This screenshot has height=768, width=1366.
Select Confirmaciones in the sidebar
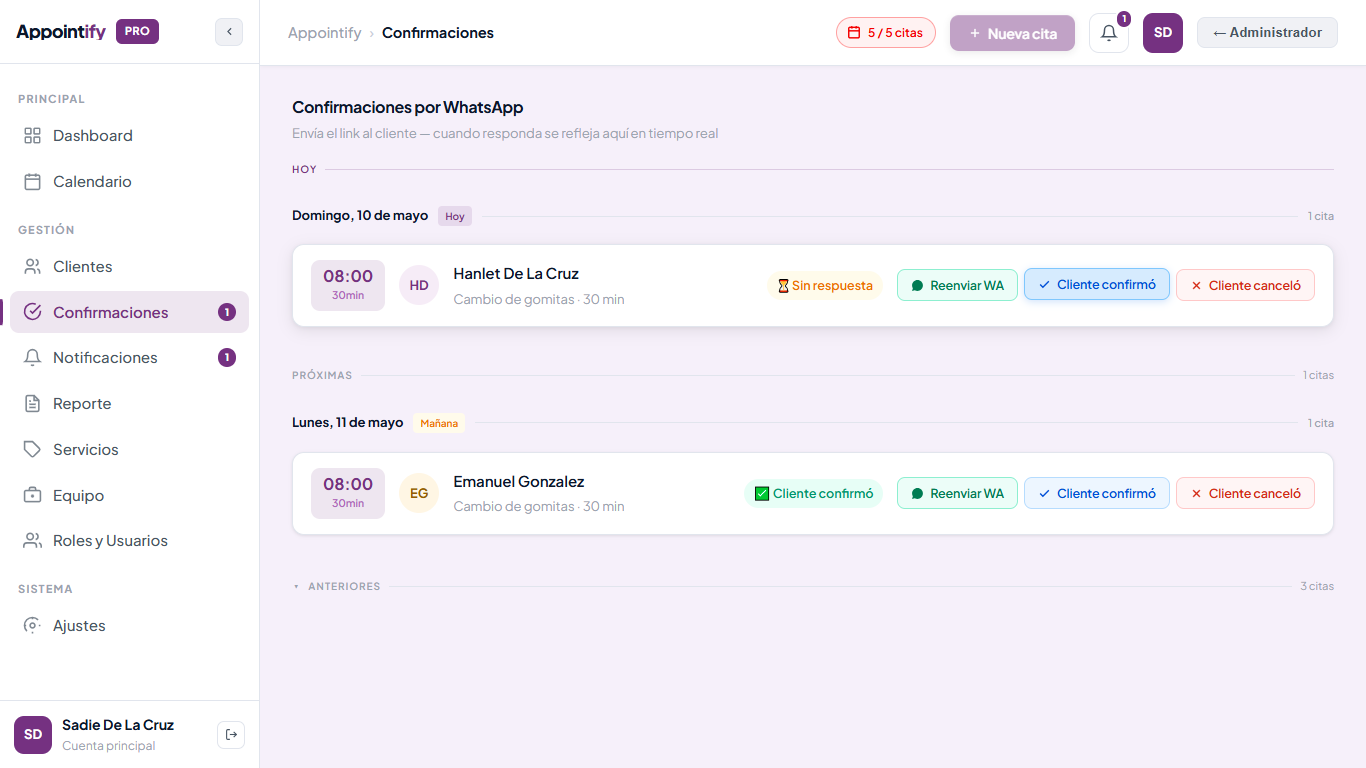(130, 312)
